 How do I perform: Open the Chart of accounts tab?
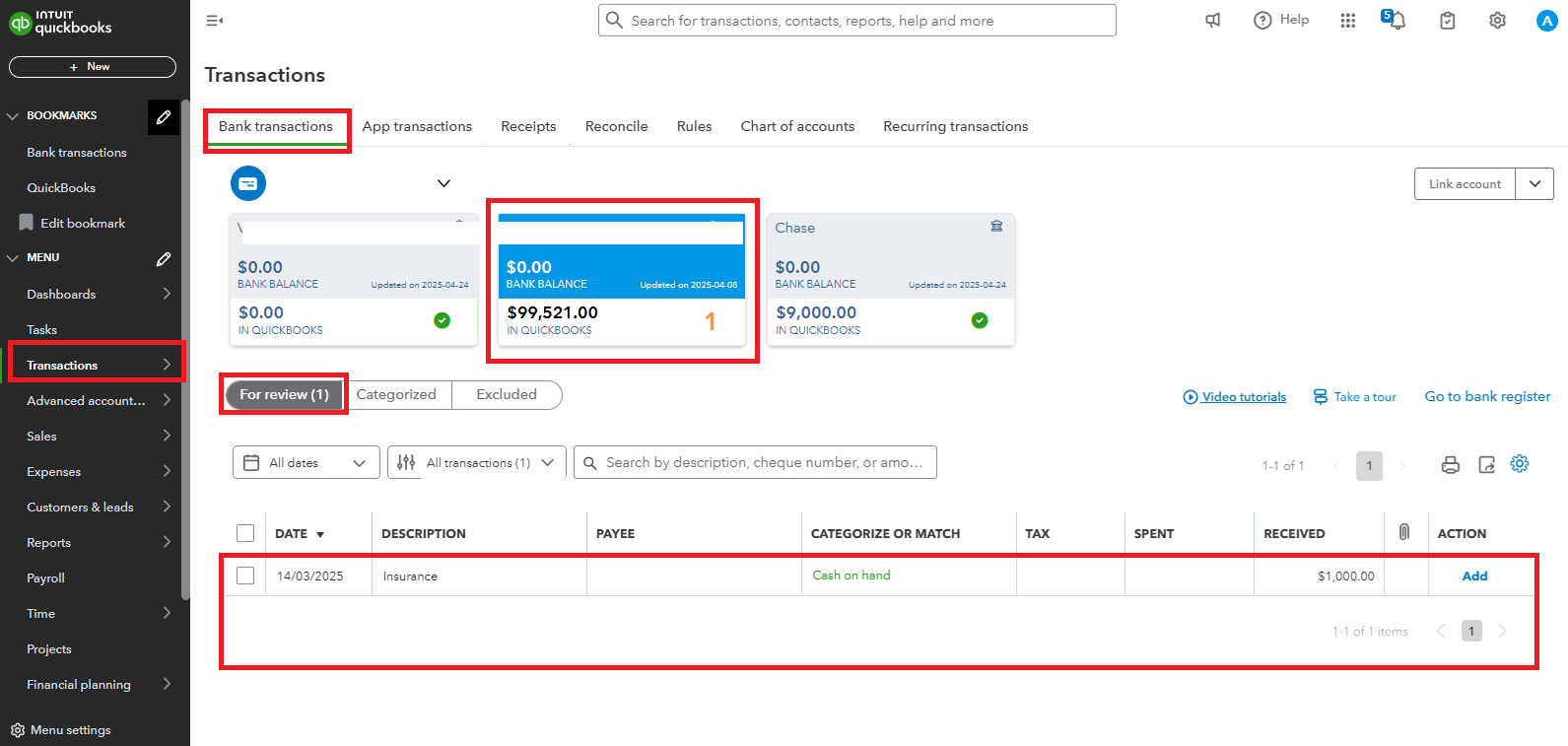coord(797,126)
